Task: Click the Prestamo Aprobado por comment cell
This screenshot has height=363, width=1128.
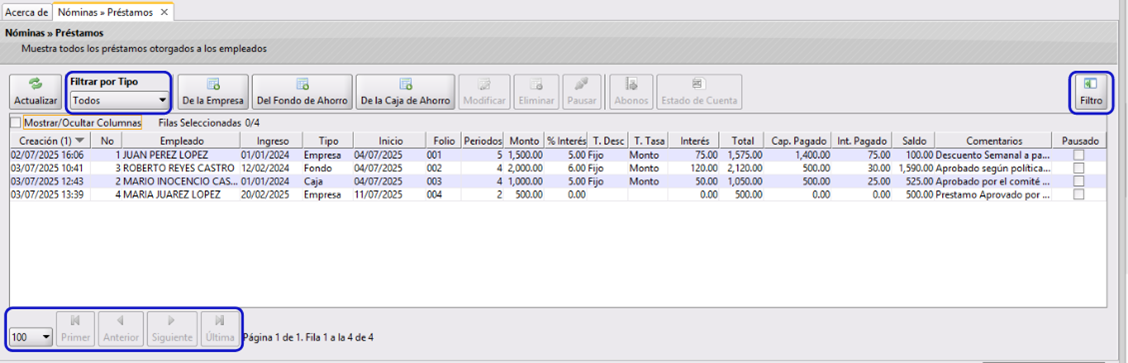Action: tap(994, 194)
